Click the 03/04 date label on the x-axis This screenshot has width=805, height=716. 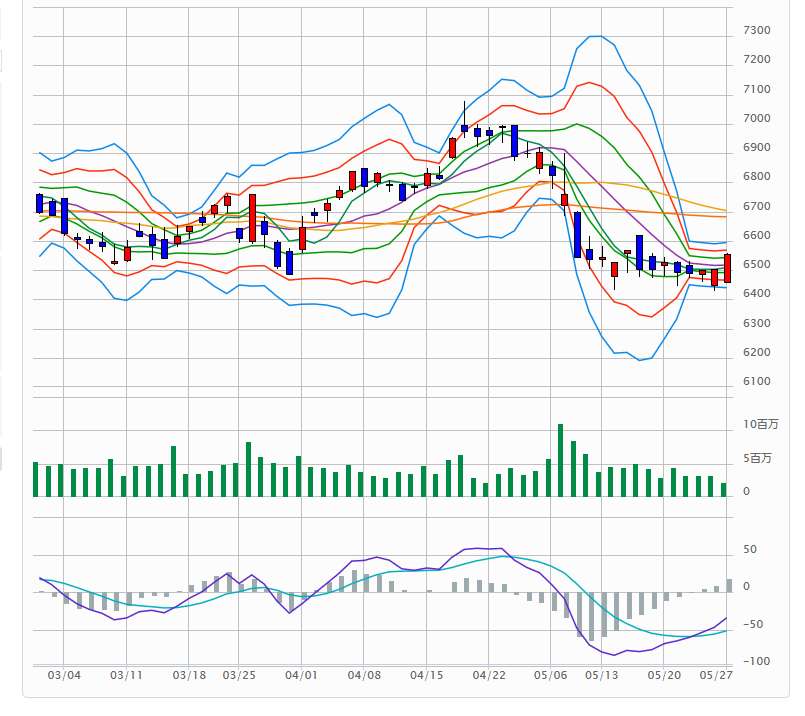(x=64, y=675)
